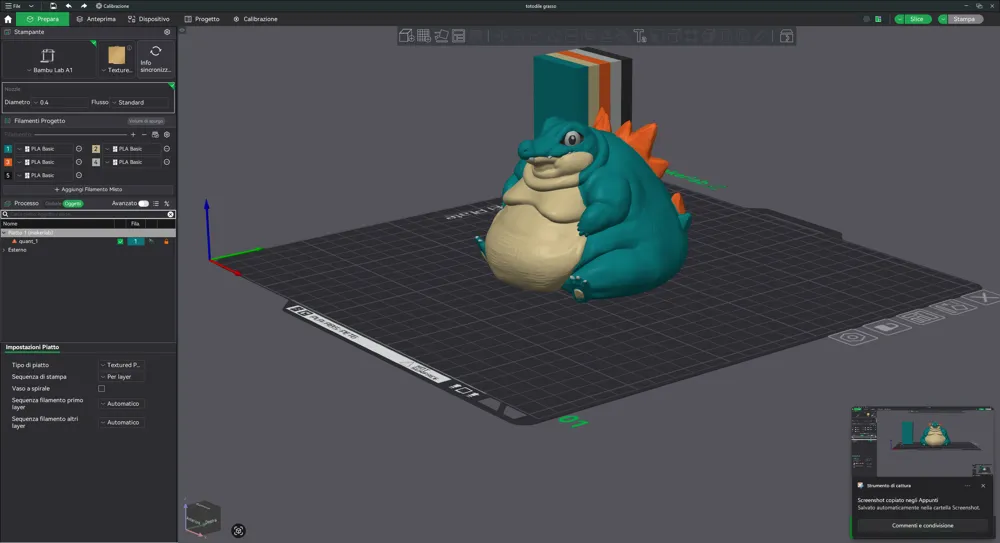Viewport: 1000px width, 543px height.
Task: Click quant_1 orange lock icon
Action: [166, 241]
